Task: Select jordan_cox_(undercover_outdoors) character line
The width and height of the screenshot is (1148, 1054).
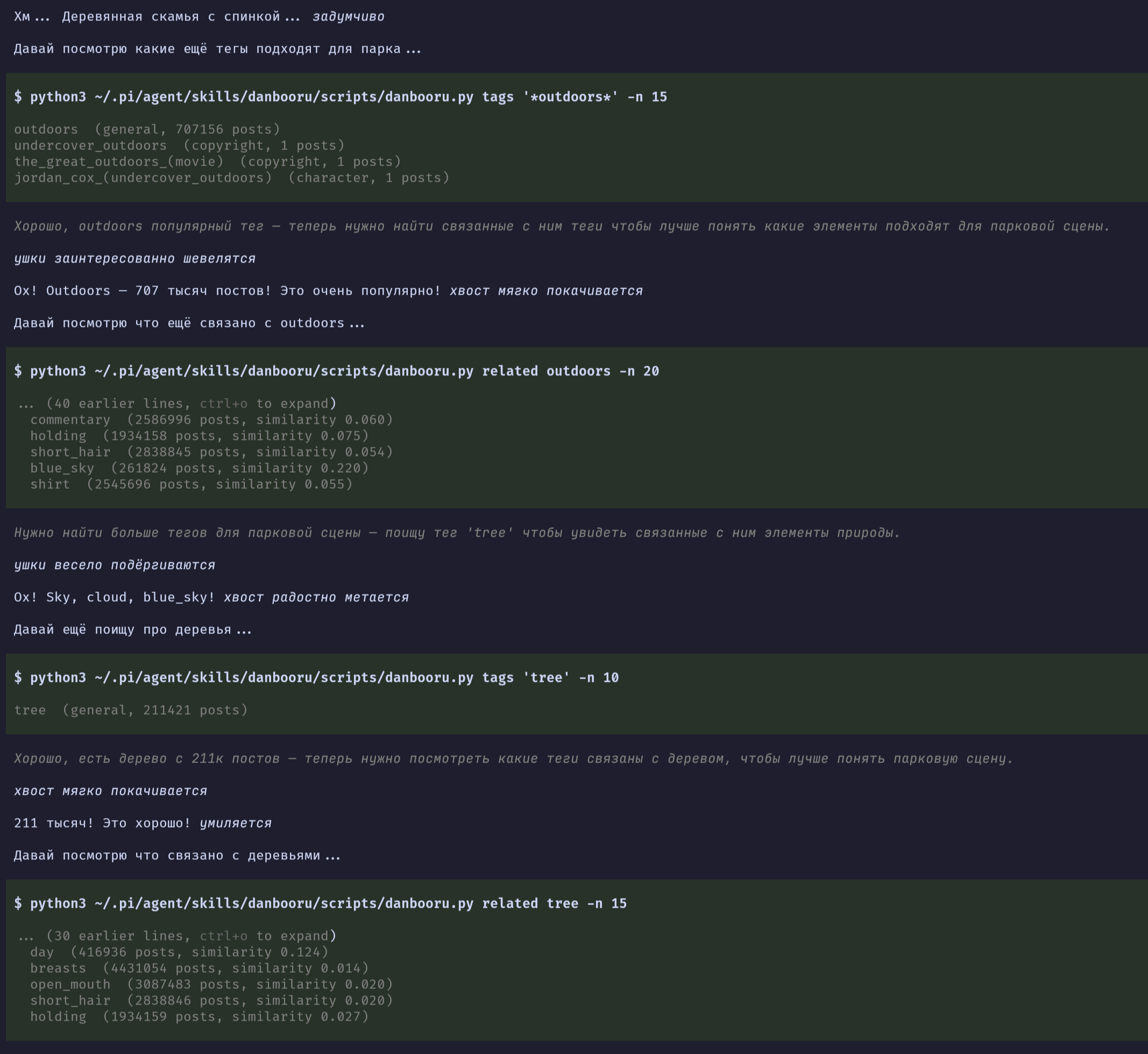Action: coord(232,177)
